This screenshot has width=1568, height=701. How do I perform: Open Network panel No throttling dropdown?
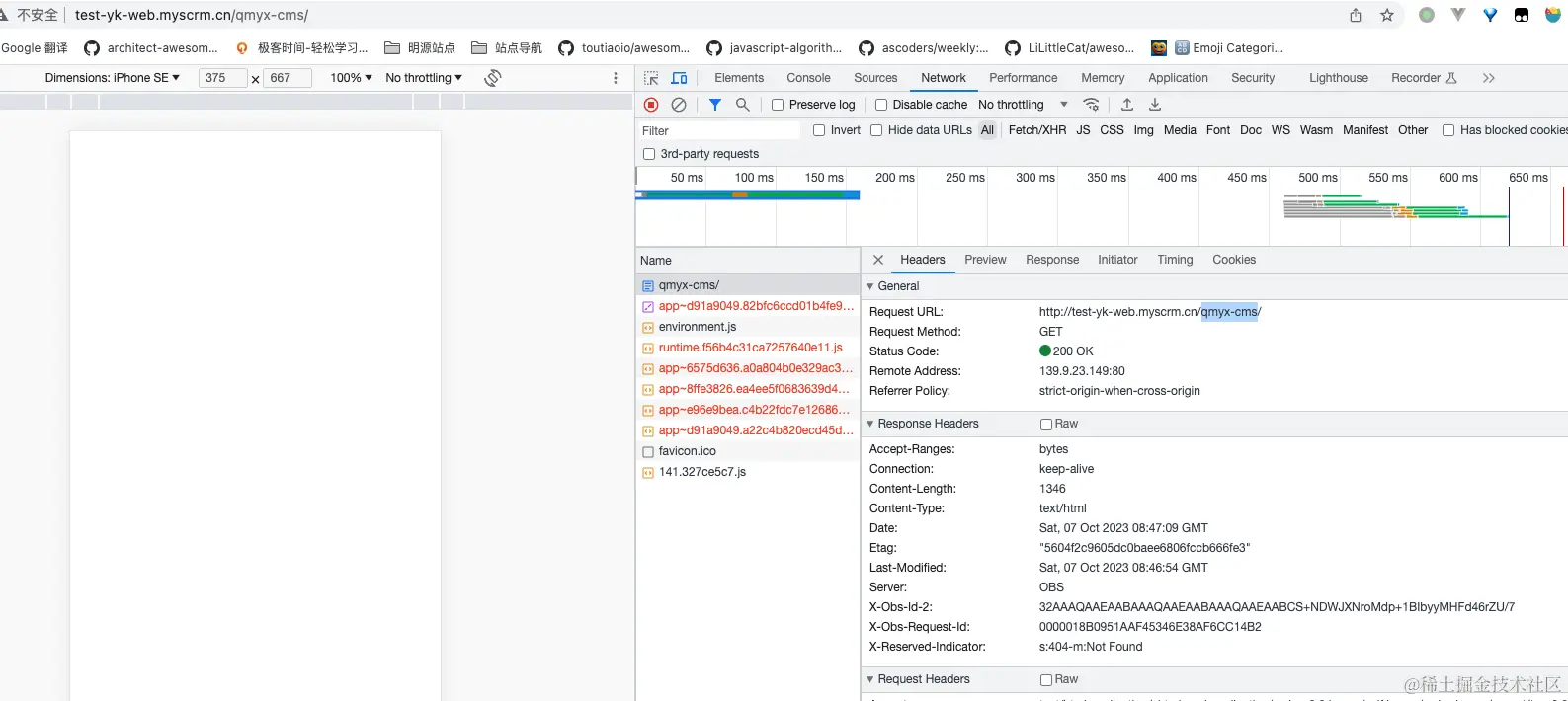(x=1023, y=105)
